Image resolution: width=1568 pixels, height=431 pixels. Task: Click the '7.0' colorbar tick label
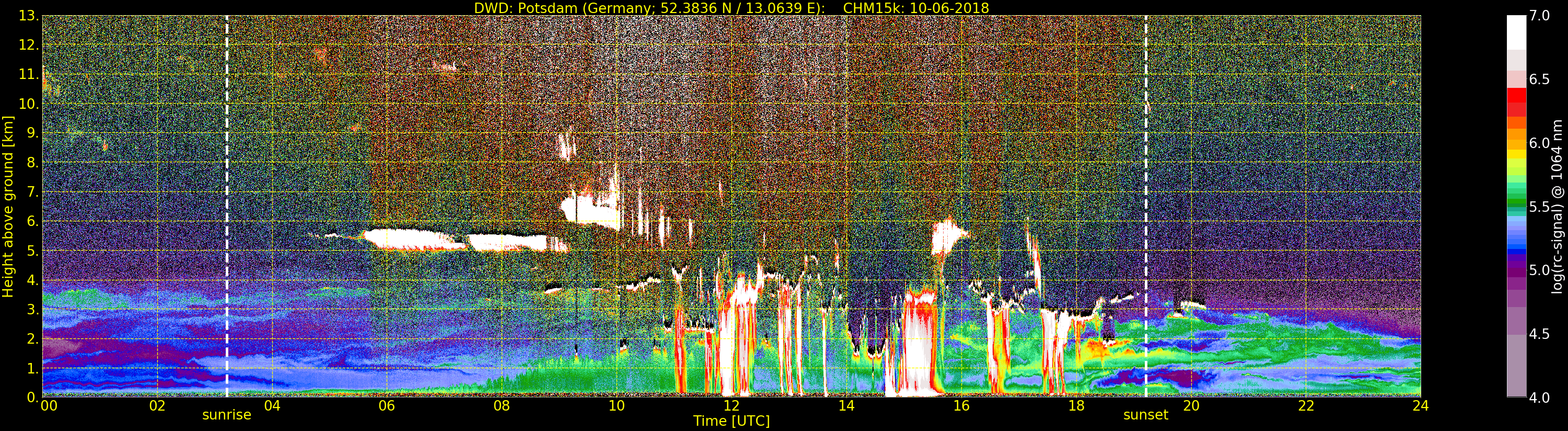(x=1539, y=16)
